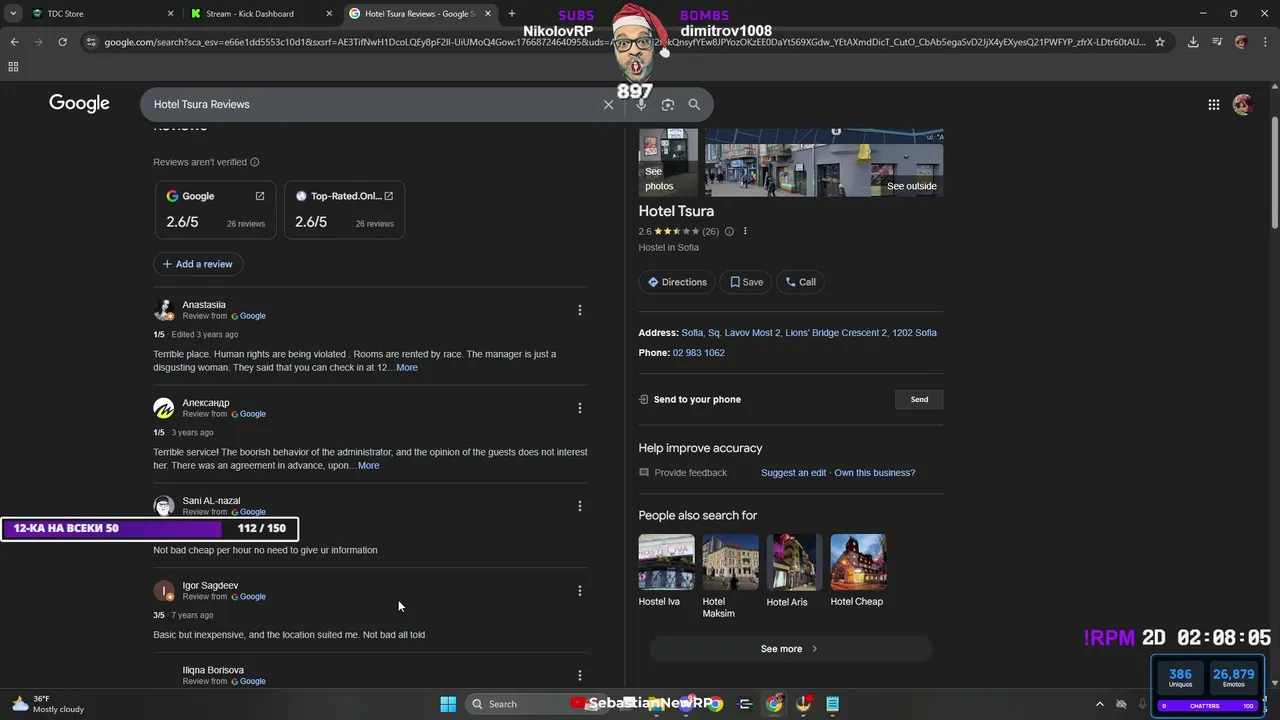Expand Anastasiia's review with More

pyautogui.click(x=406, y=368)
